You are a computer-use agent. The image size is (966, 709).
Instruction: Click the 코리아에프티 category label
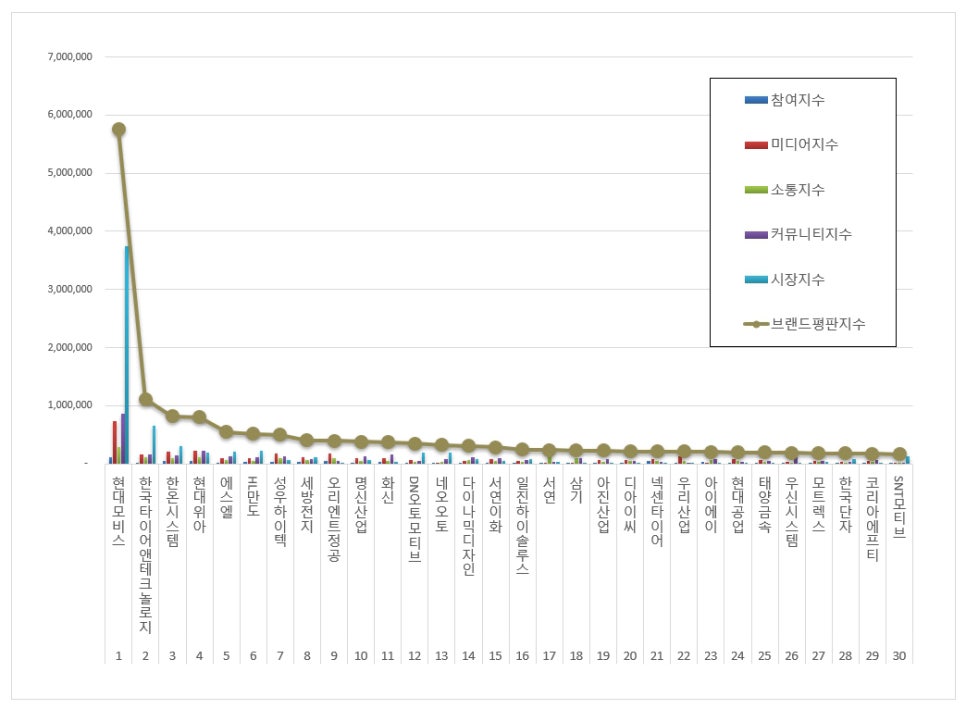point(872,518)
